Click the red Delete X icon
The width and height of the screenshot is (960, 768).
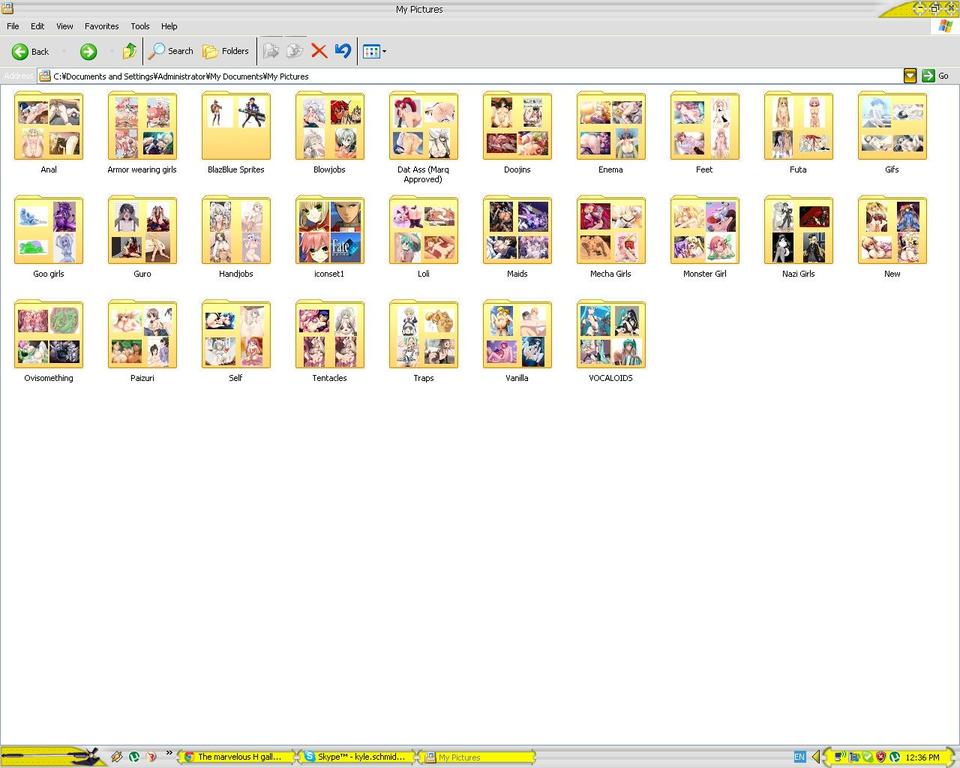click(x=319, y=51)
